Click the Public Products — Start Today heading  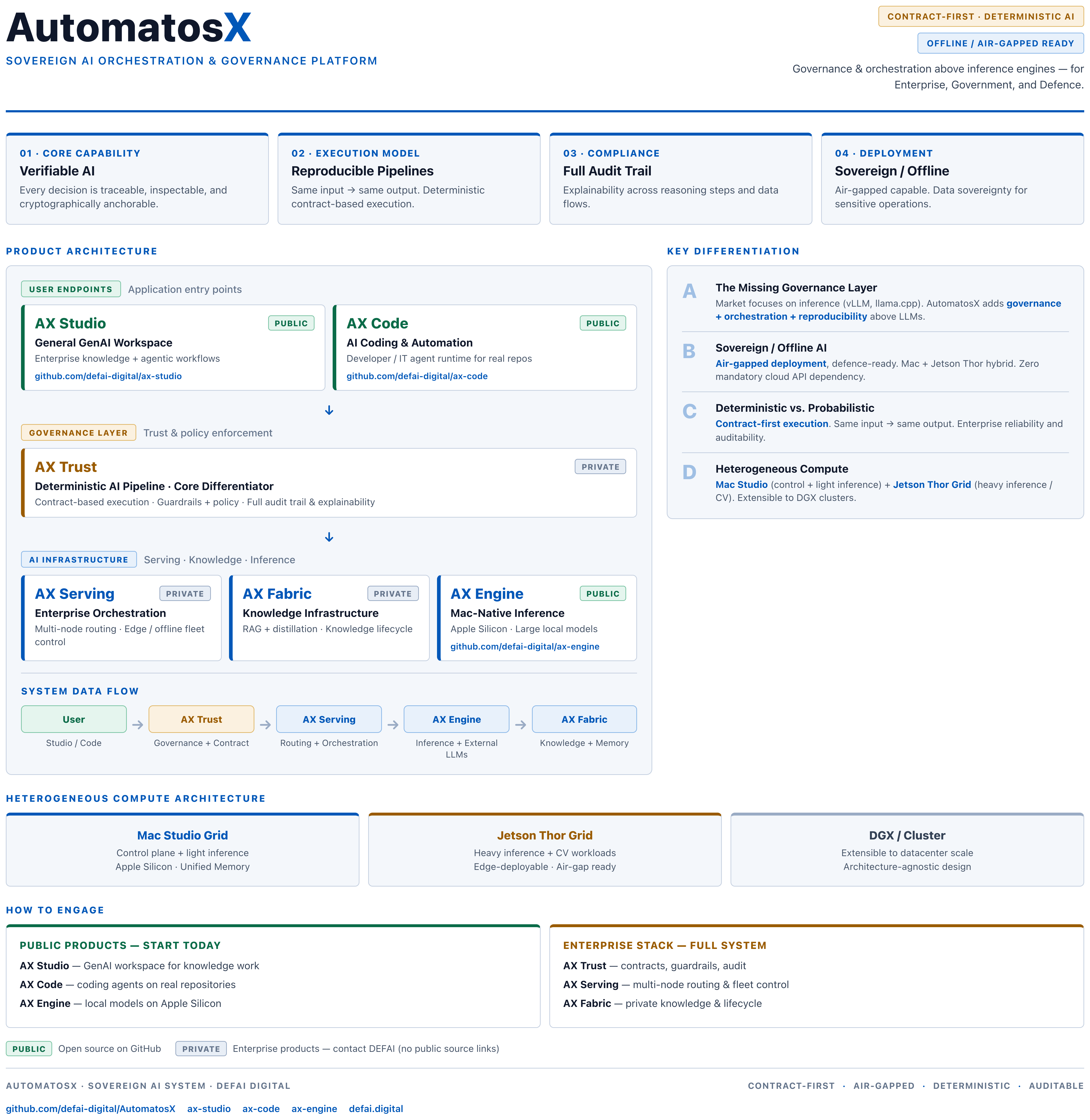[120, 945]
